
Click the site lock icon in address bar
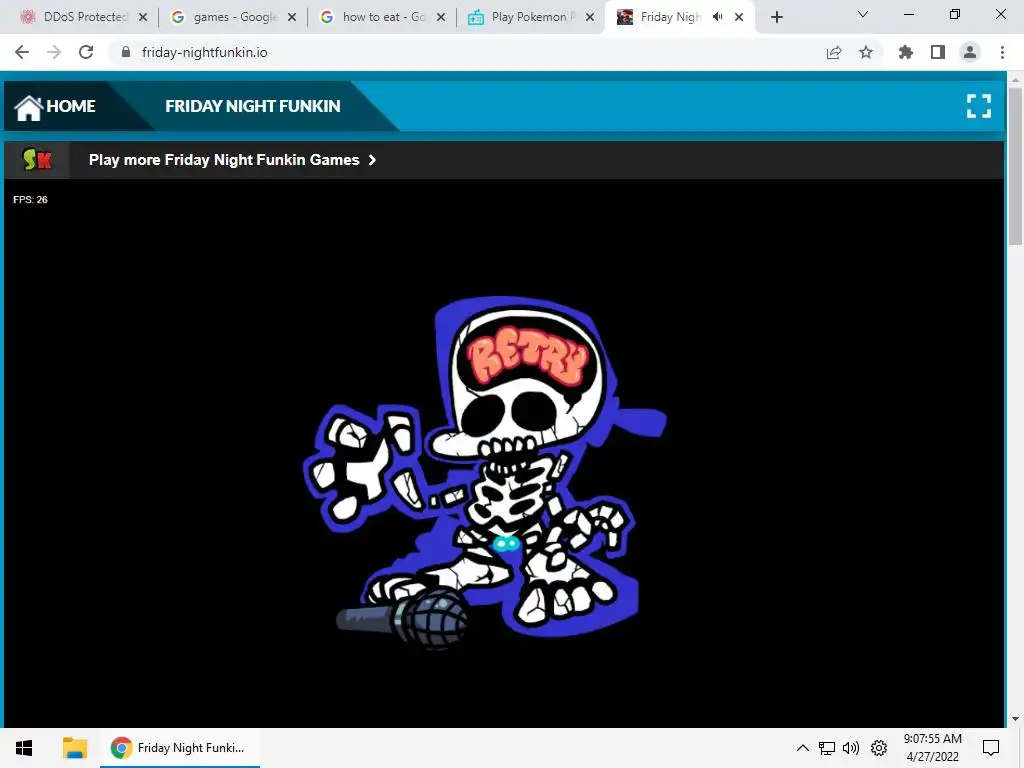click(x=126, y=52)
